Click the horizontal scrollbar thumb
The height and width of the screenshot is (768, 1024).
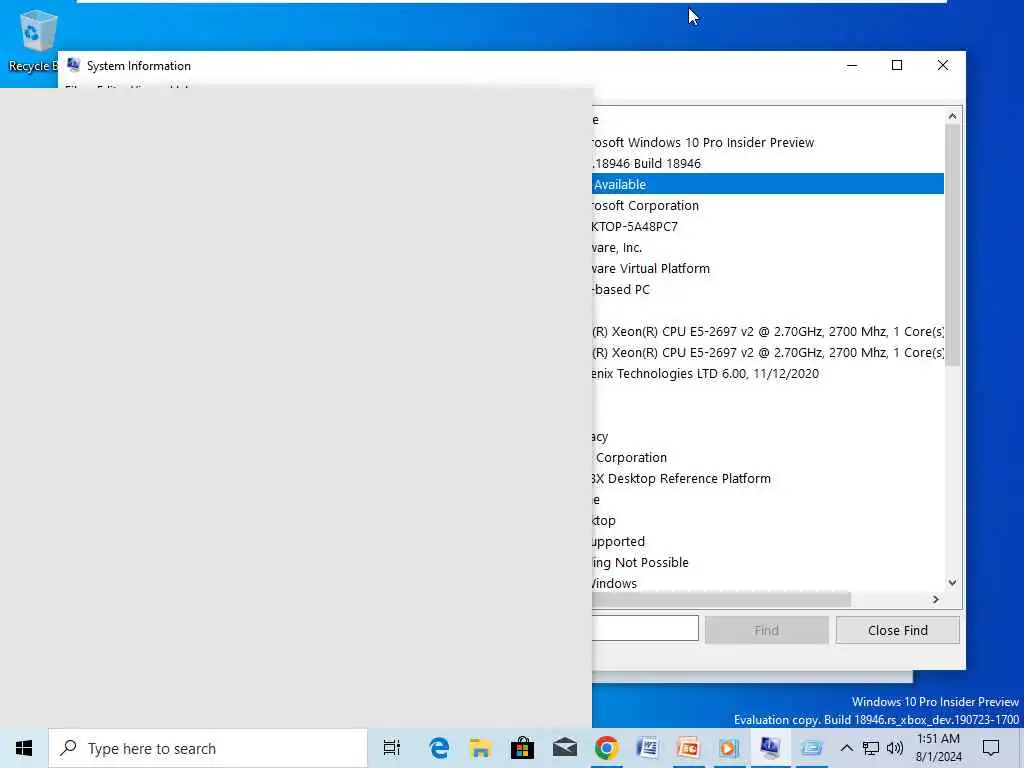tap(721, 599)
